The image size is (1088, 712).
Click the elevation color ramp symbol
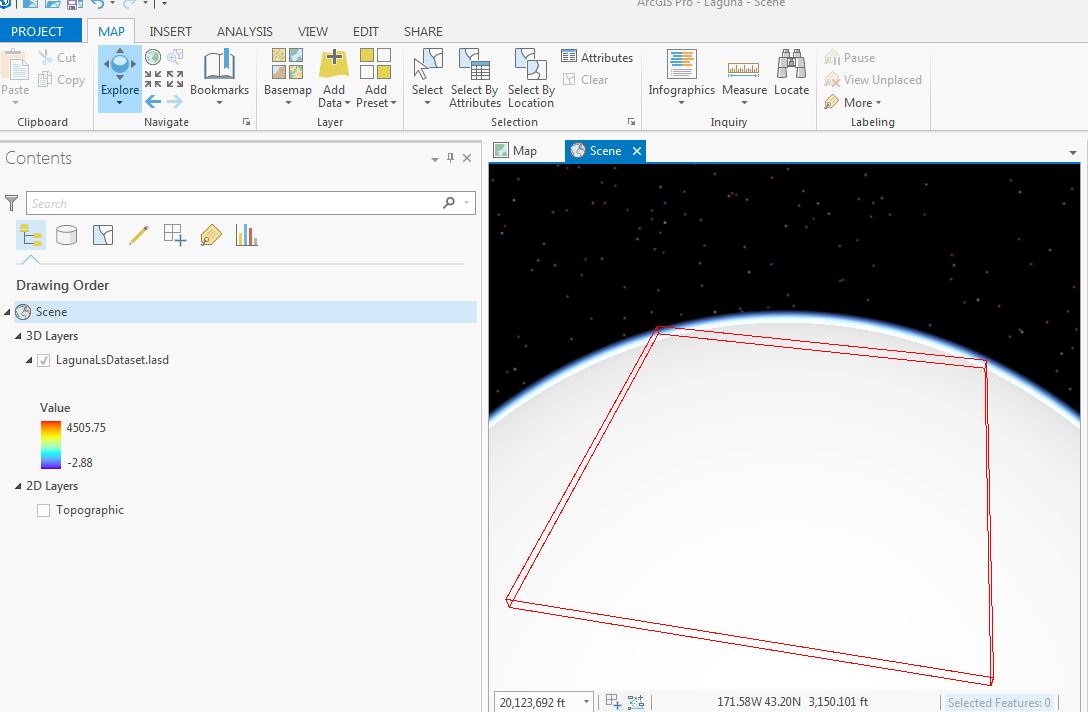pyautogui.click(x=51, y=445)
